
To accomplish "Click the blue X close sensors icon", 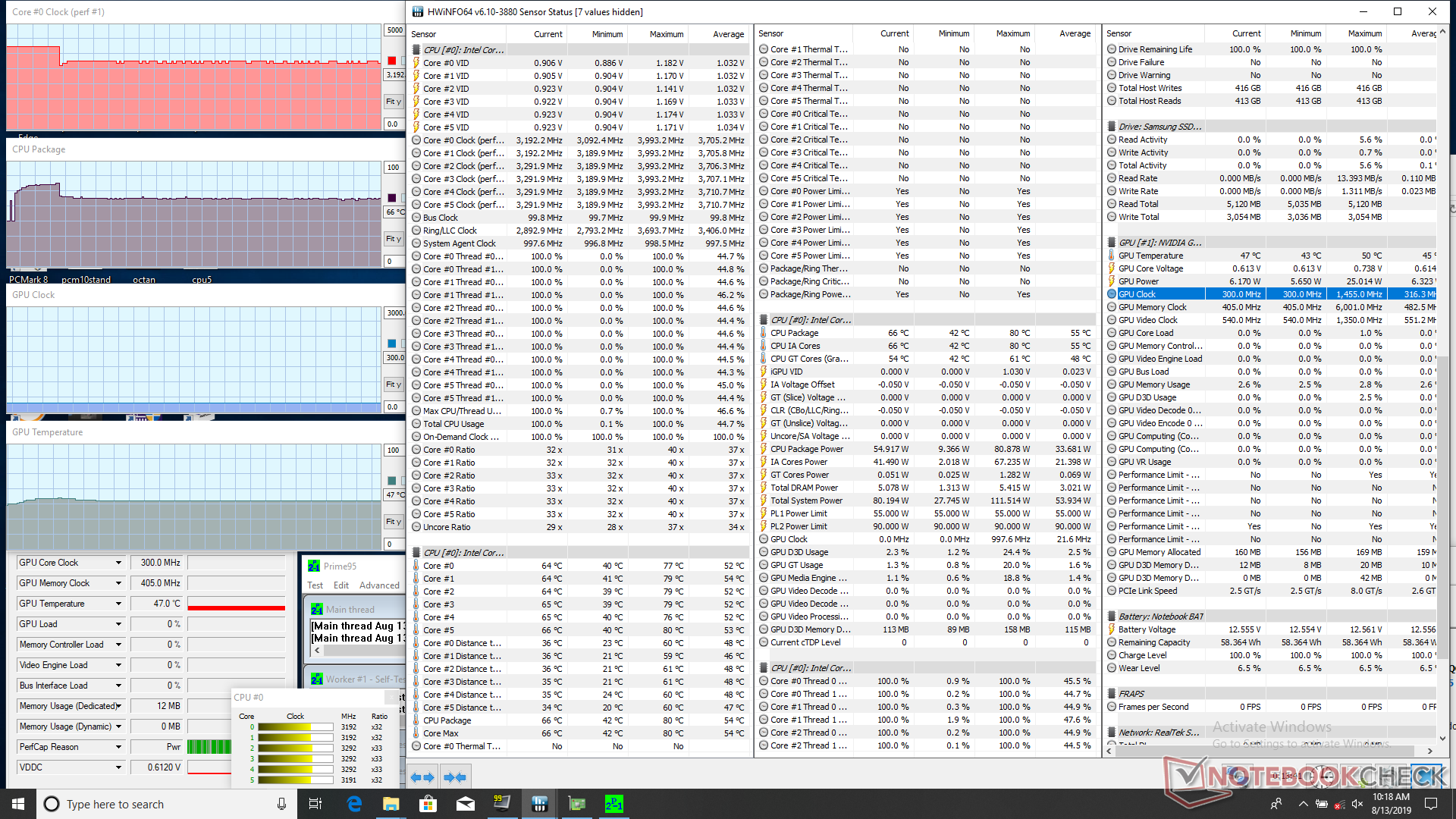I will [x=1426, y=777].
